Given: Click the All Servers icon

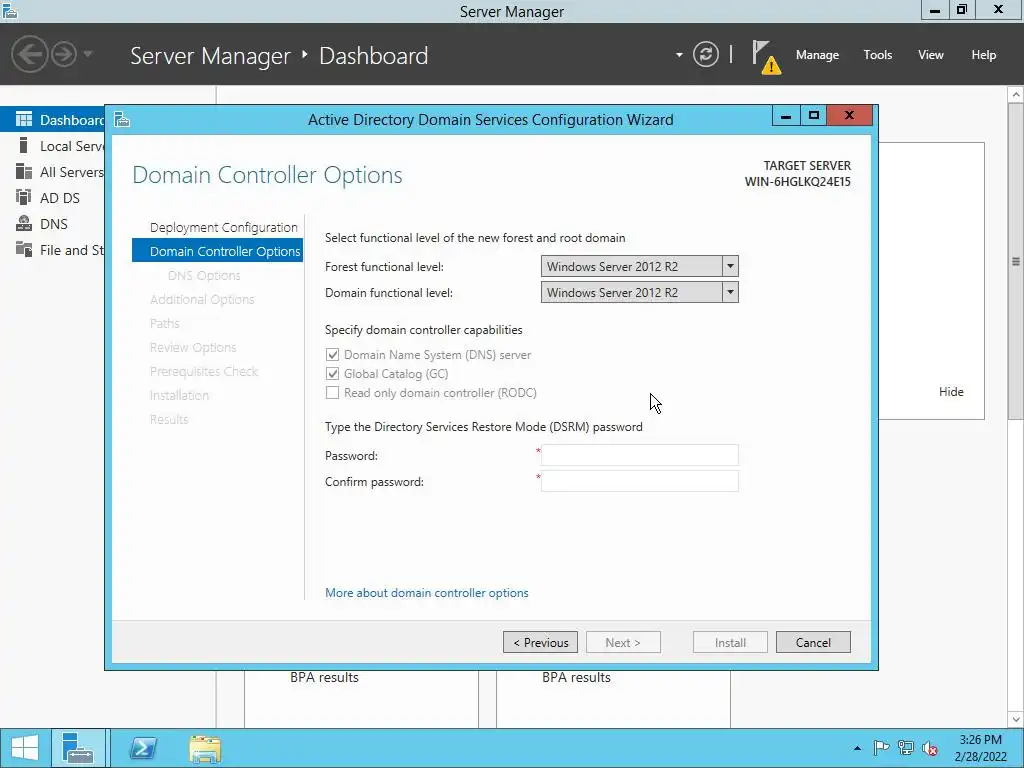Looking at the screenshot, I should 24,171.
